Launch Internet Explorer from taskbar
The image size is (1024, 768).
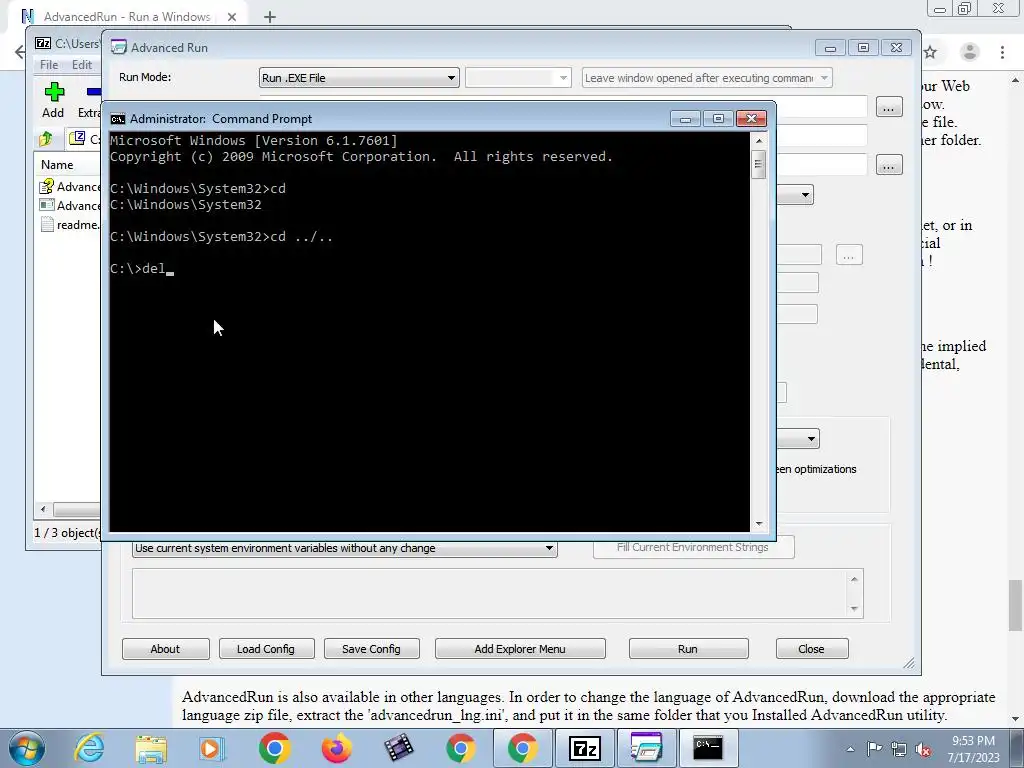(x=89, y=748)
